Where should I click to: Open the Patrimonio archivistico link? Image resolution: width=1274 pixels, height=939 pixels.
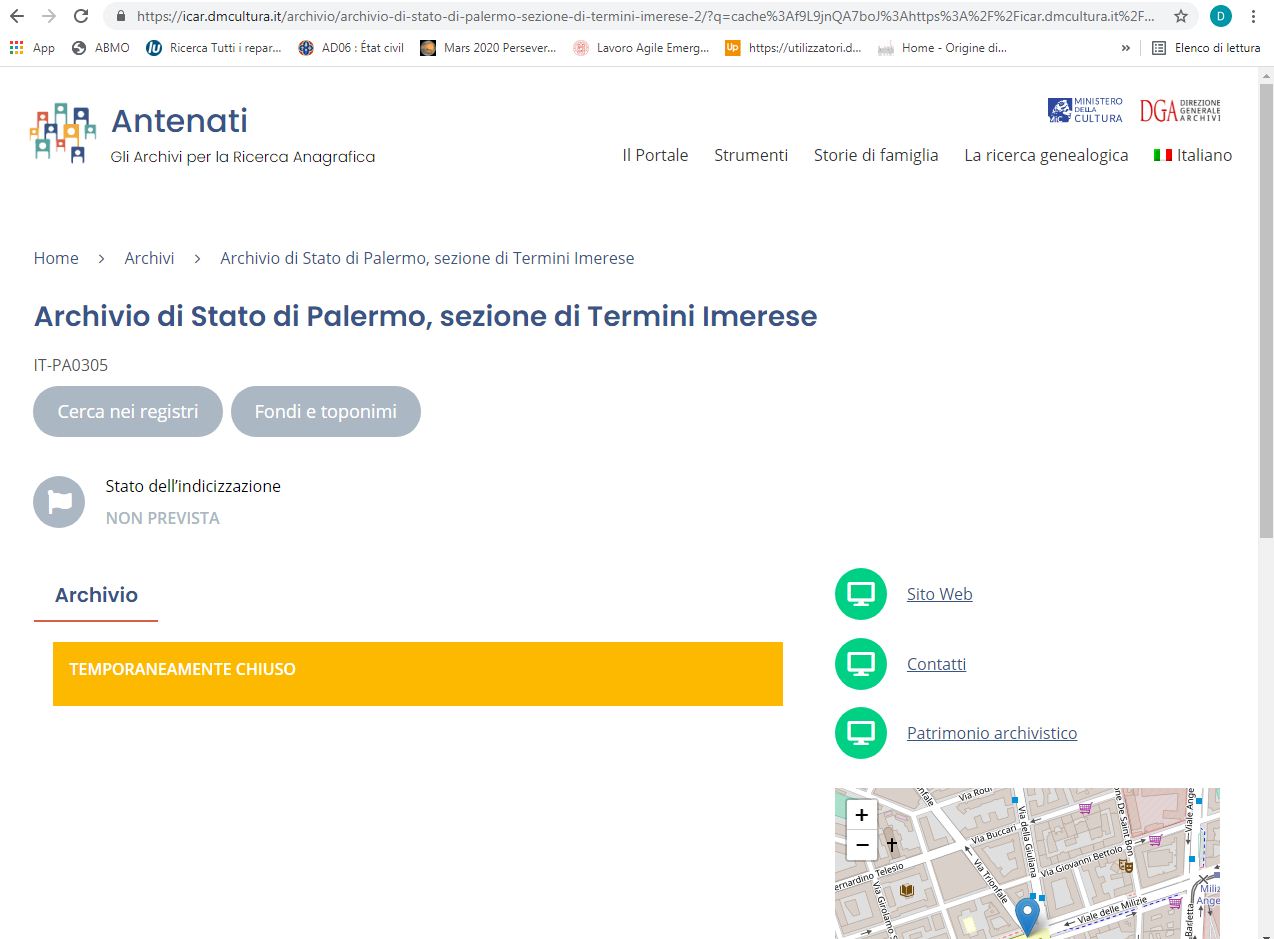992,733
